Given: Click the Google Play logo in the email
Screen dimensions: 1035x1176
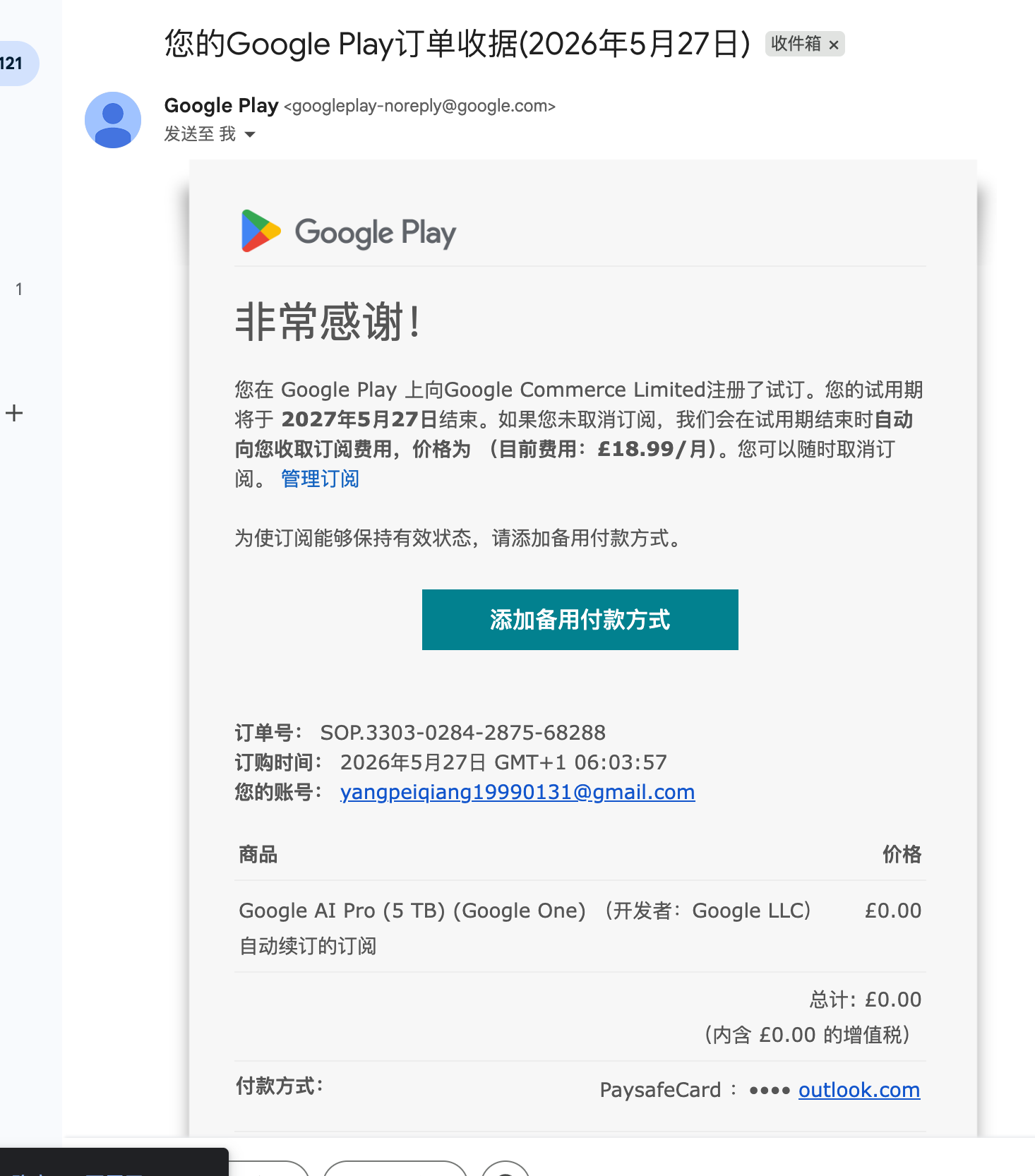Looking at the screenshot, I should [x=348, y=232].
